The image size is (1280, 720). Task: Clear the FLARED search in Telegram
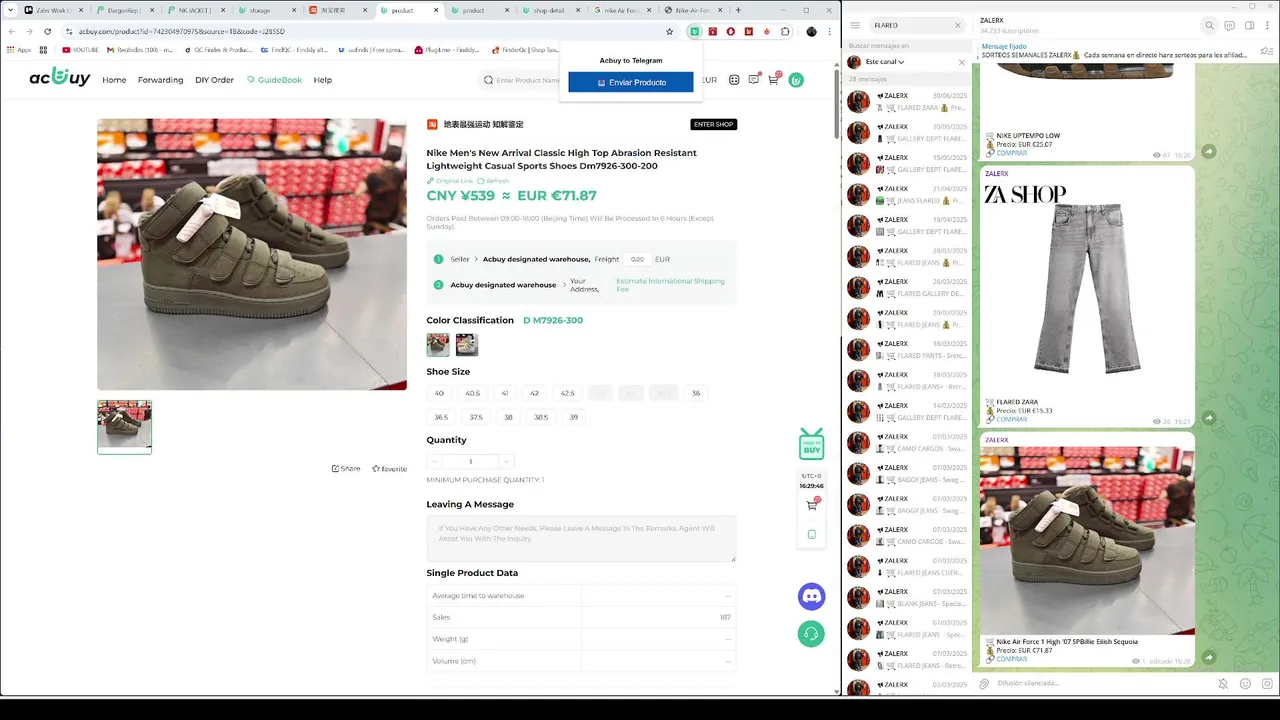point(957,25)
